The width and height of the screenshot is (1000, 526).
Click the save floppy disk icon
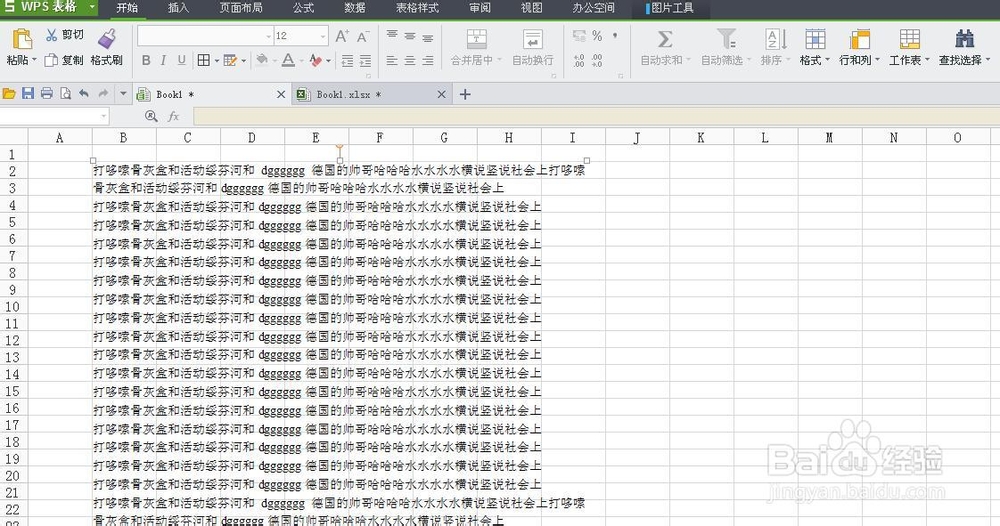pyautogui.click(x=27, y=94)
